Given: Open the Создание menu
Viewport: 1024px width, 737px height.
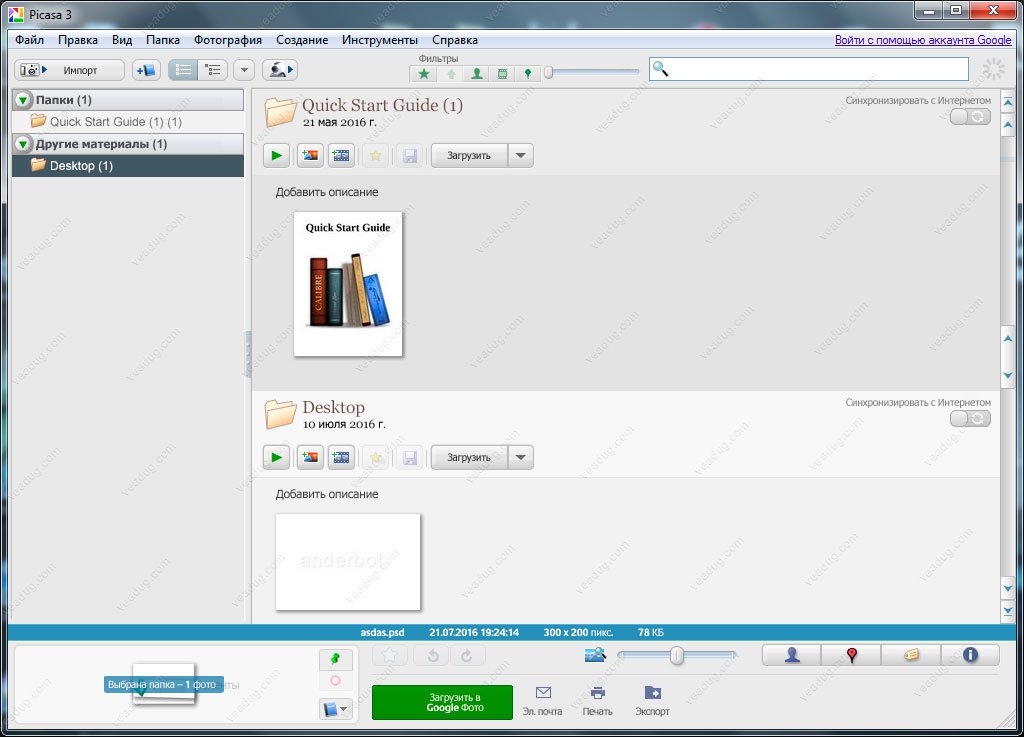Looking at the screenshot, I should [302, 40].
